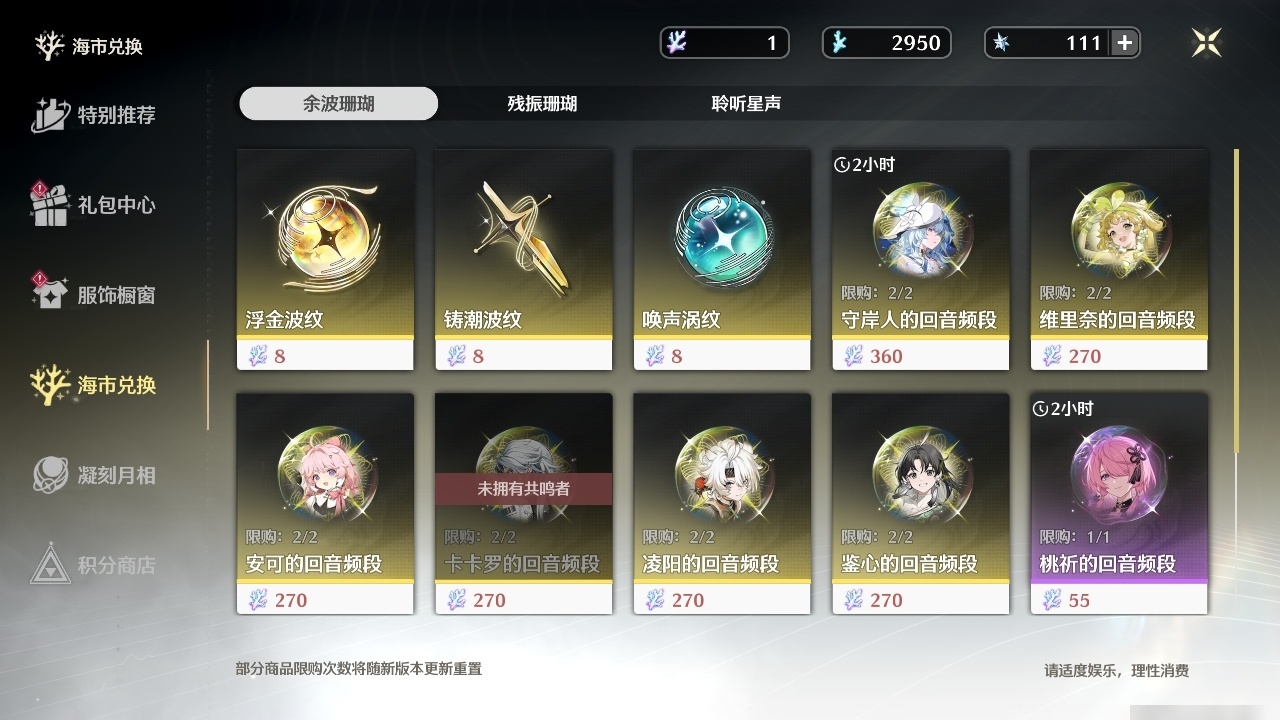Open 海市兑换 in the left sidebar

click(x=94, y=385)
